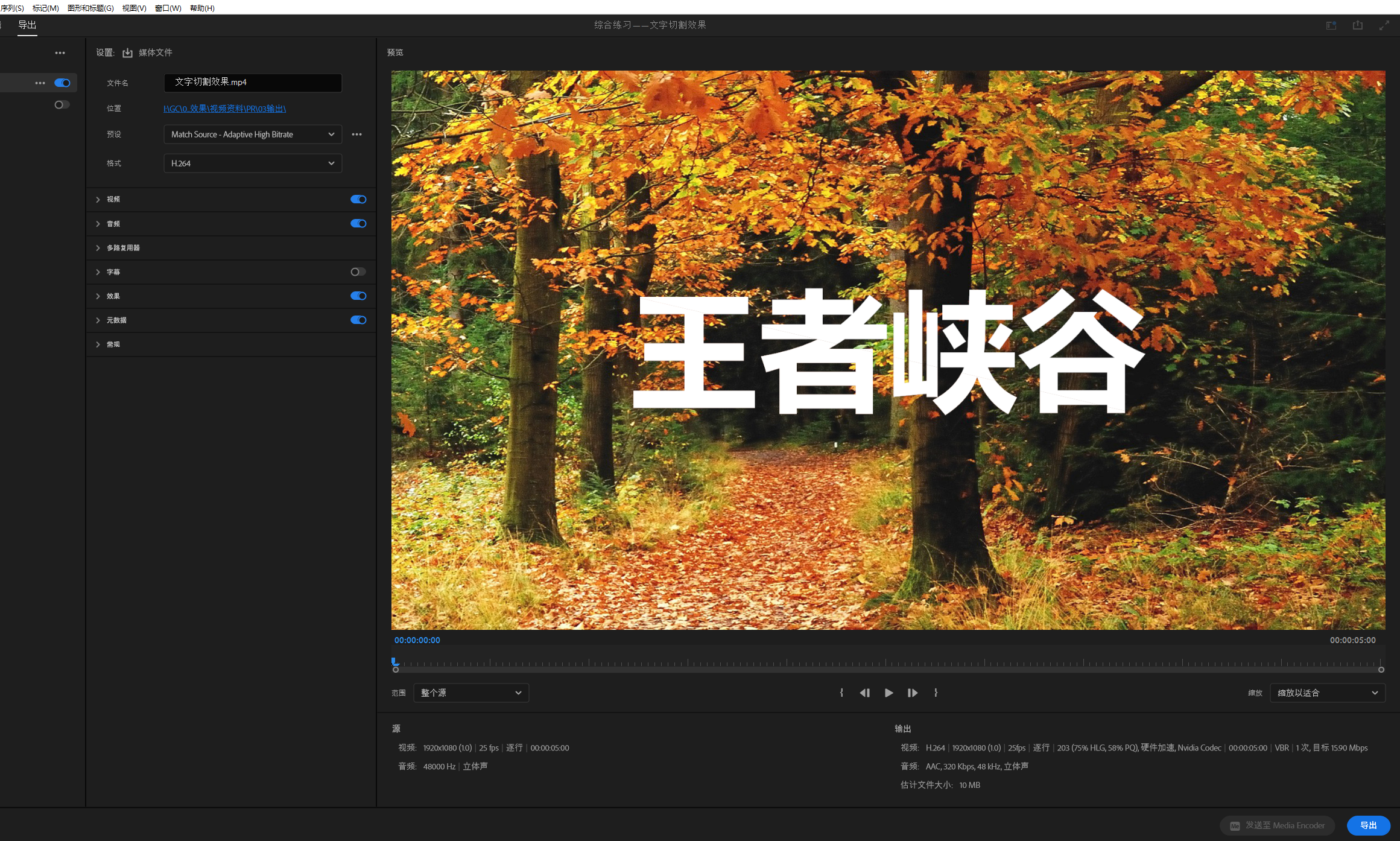Set out point bracket marker
The width and height of the screenshot is (1400, 841).
click(936, 693)
